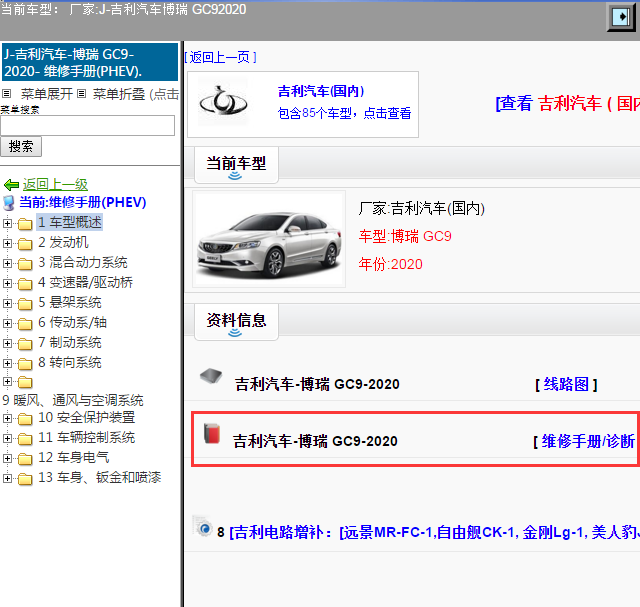Open the 线路图 link

[x=566, y=385]
